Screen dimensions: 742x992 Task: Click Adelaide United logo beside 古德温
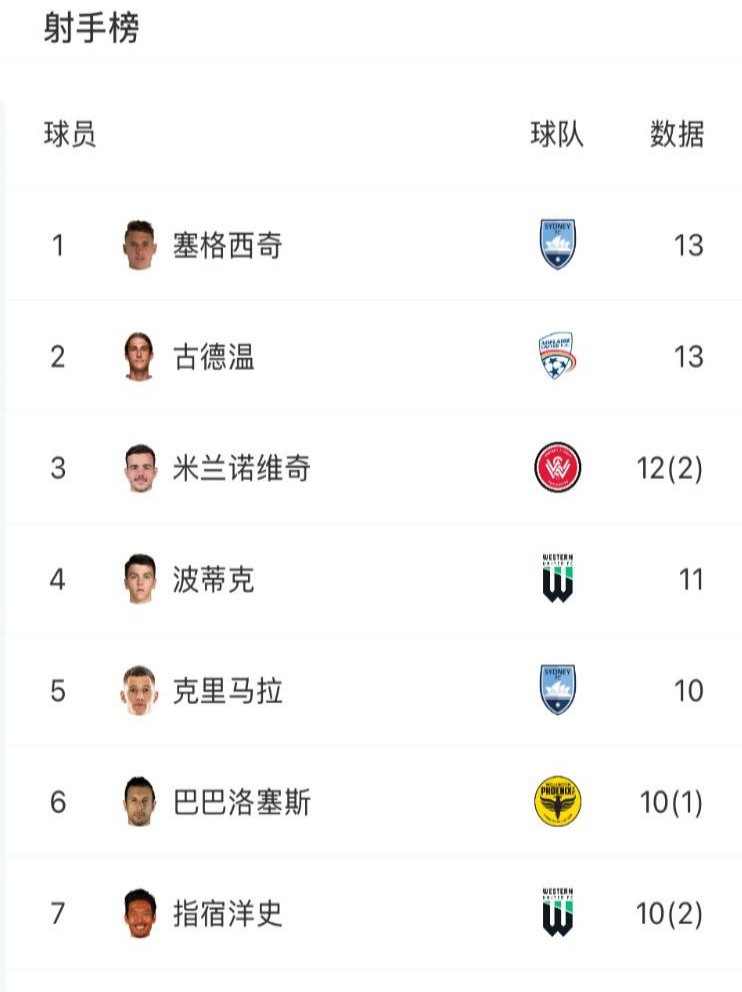tap(557, 356)
